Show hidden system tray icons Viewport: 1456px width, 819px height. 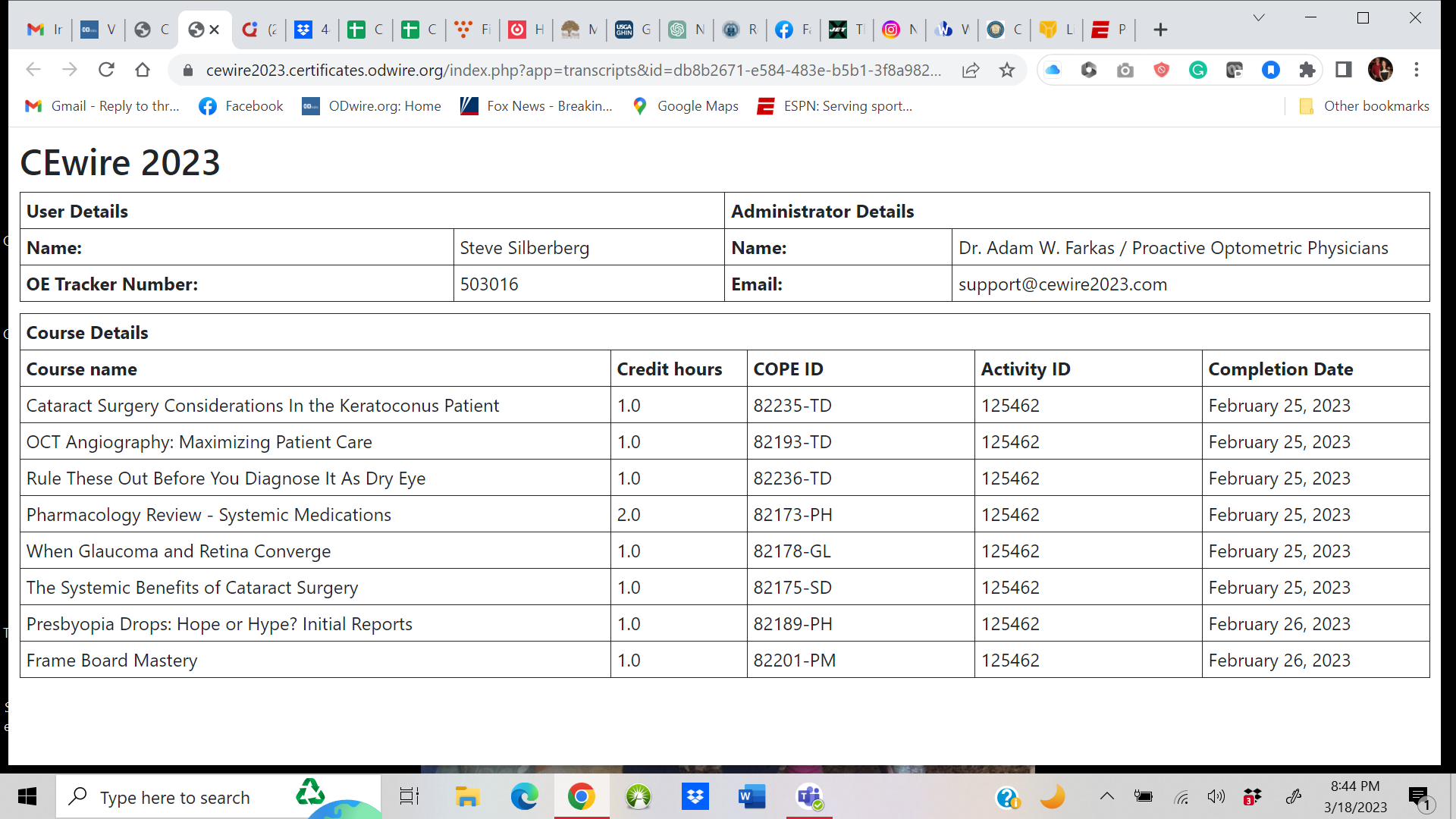[x=1107, y=796]
